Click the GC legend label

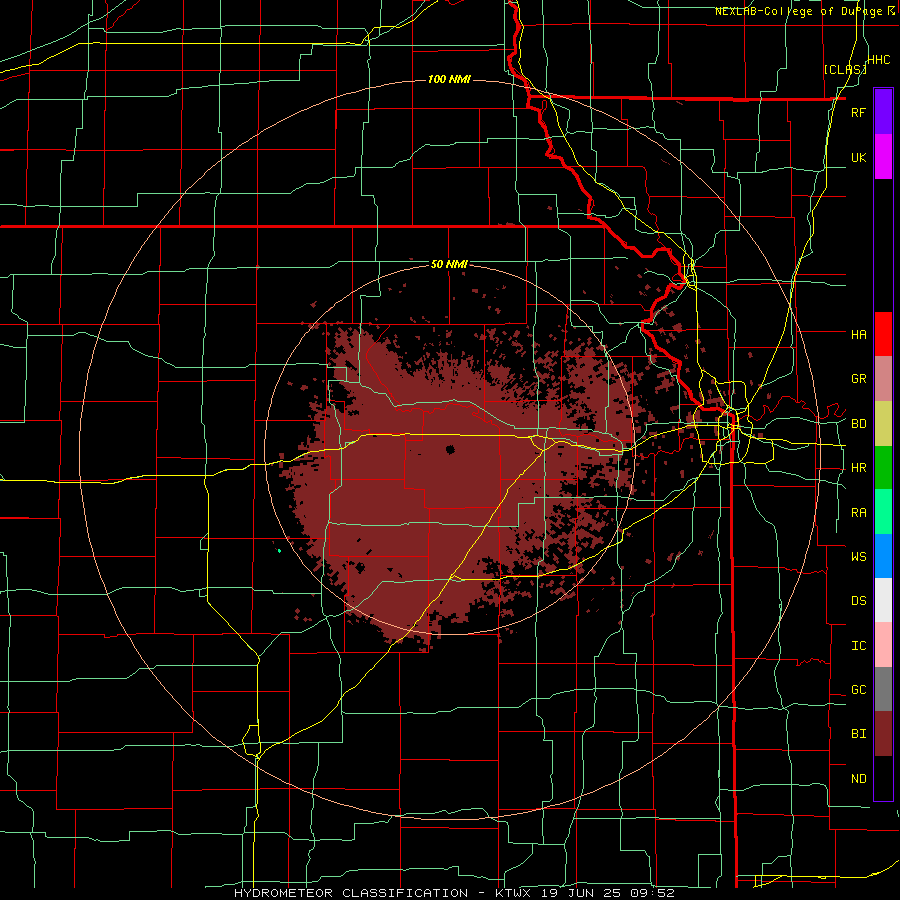click(x=858, y=690)
